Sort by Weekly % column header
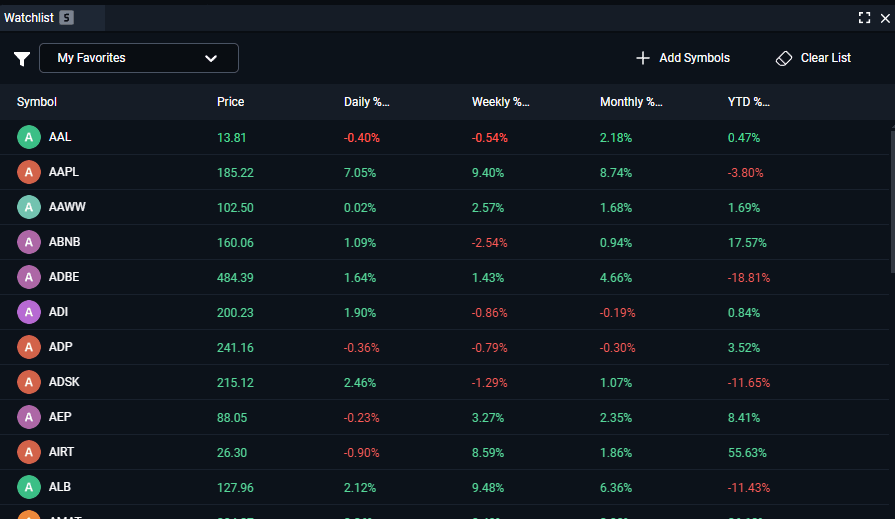 point(501,102)
